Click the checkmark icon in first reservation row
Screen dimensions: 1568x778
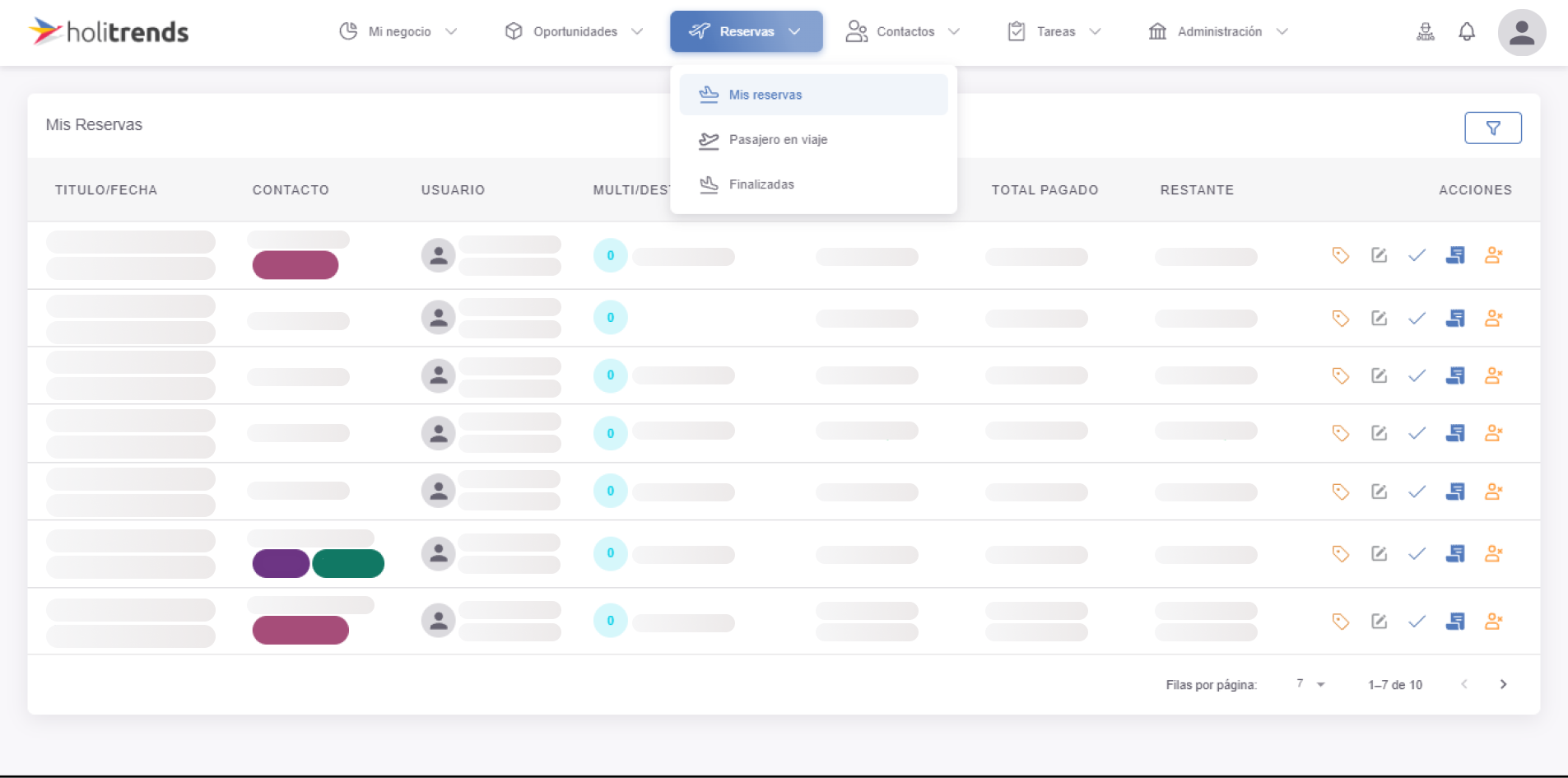click(x=1417, y=255)
